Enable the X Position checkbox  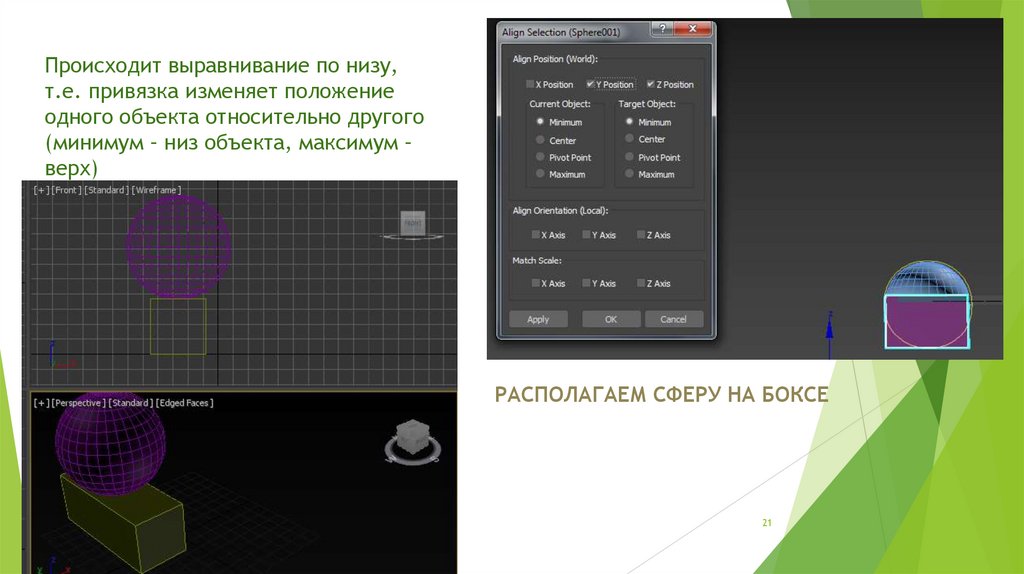click(x=530, y=84)
